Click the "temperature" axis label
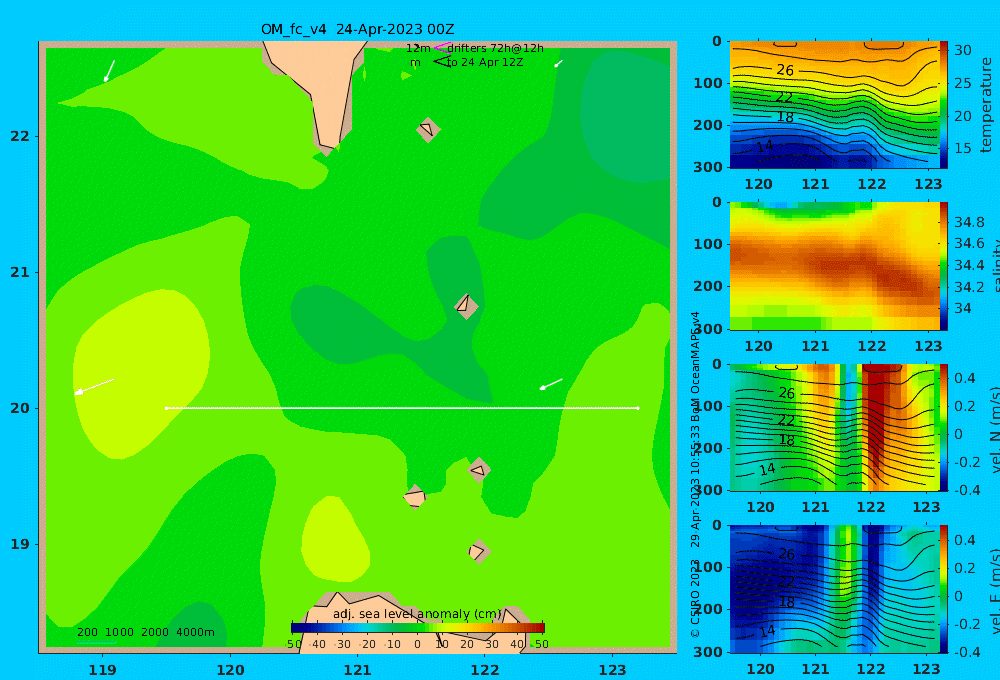The image size is (1000, 680). pos(987,105)
